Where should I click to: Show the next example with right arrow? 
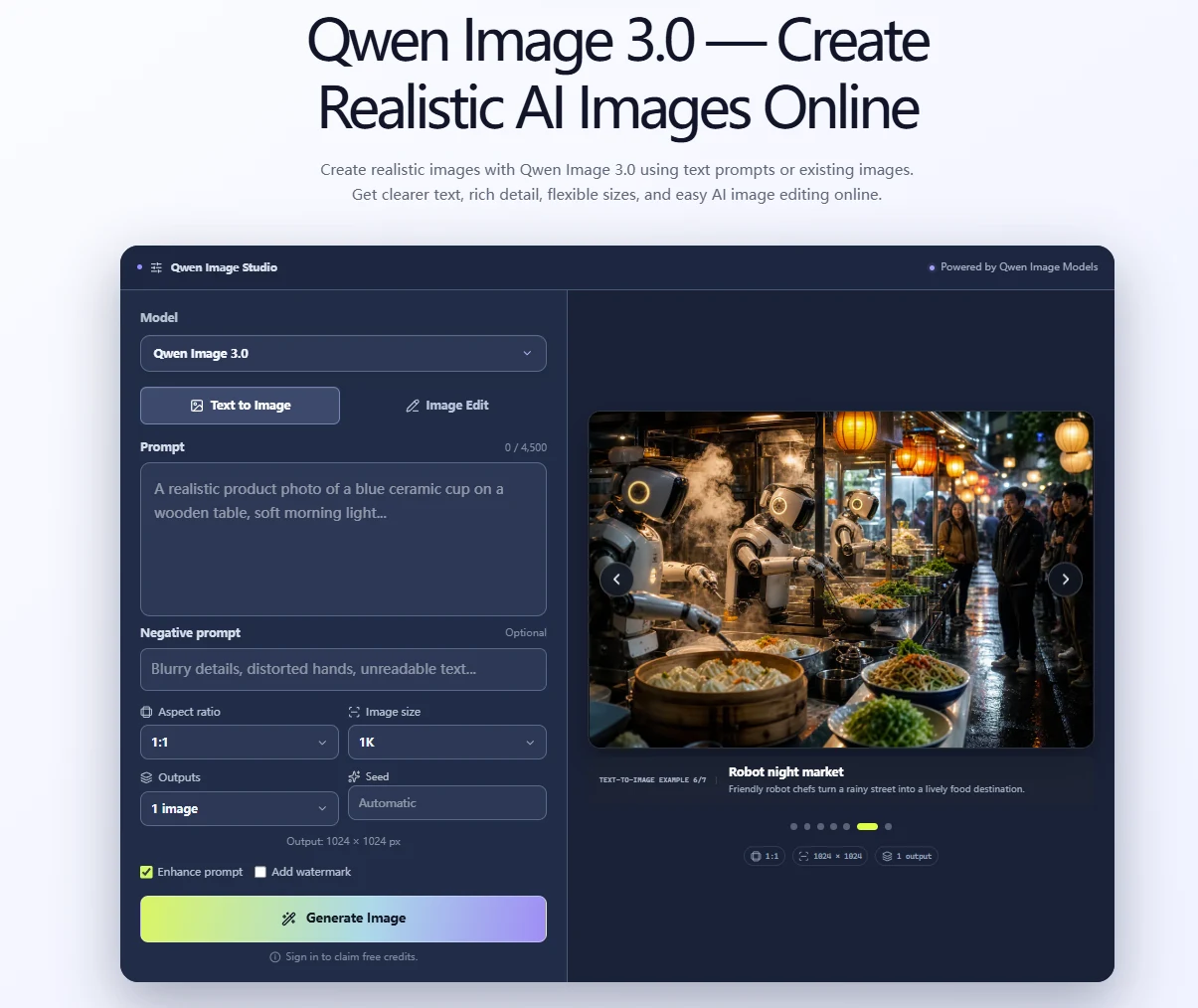pos(1065,580)
